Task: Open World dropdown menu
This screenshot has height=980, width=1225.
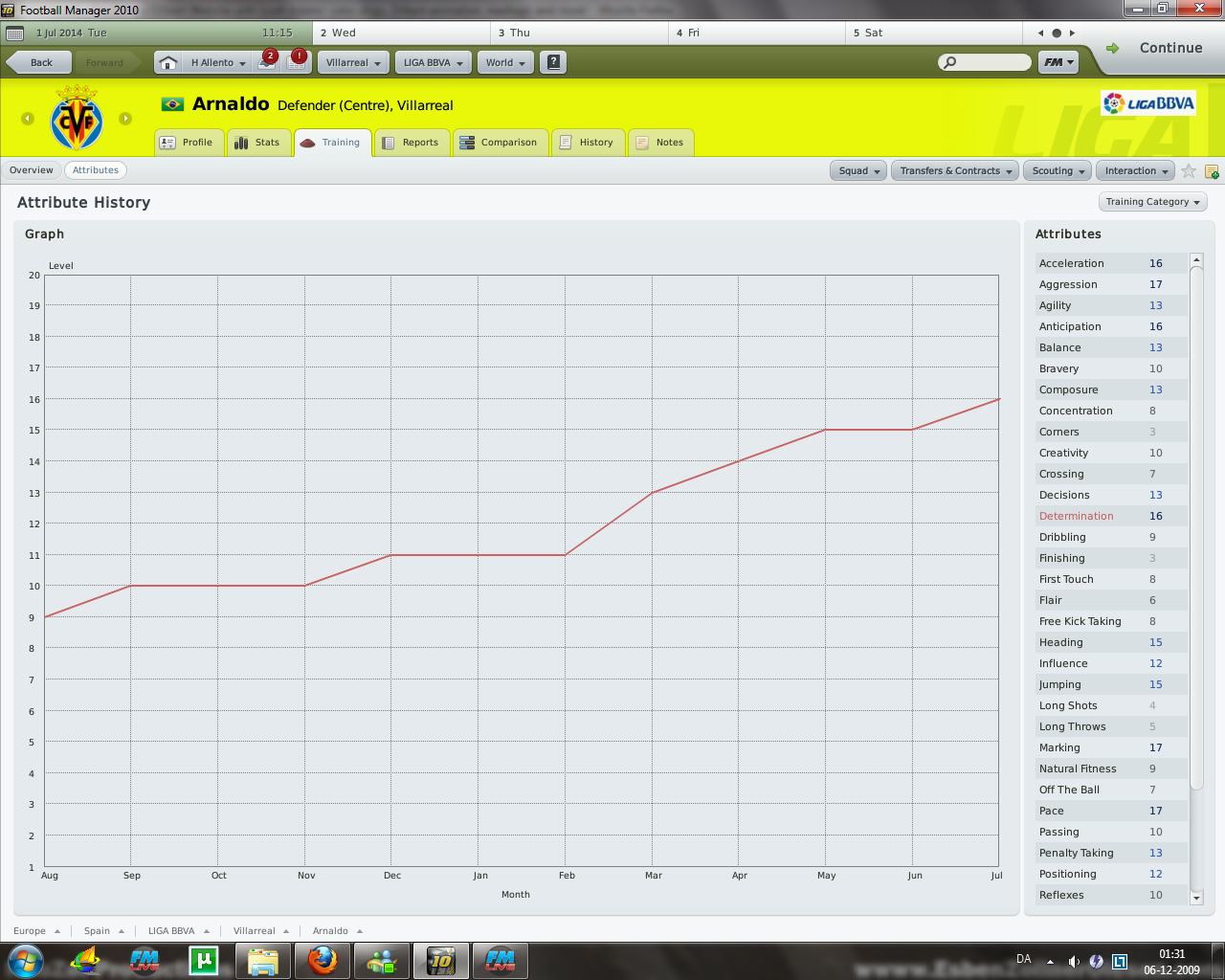Action: pos(505,62)
